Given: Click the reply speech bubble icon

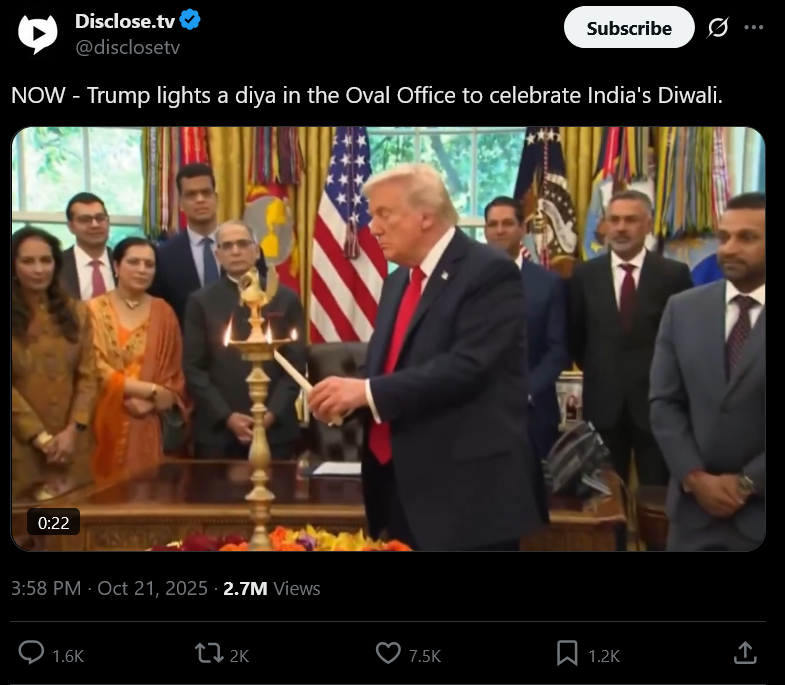Looking at the screenshot, I should click(31, 653).
